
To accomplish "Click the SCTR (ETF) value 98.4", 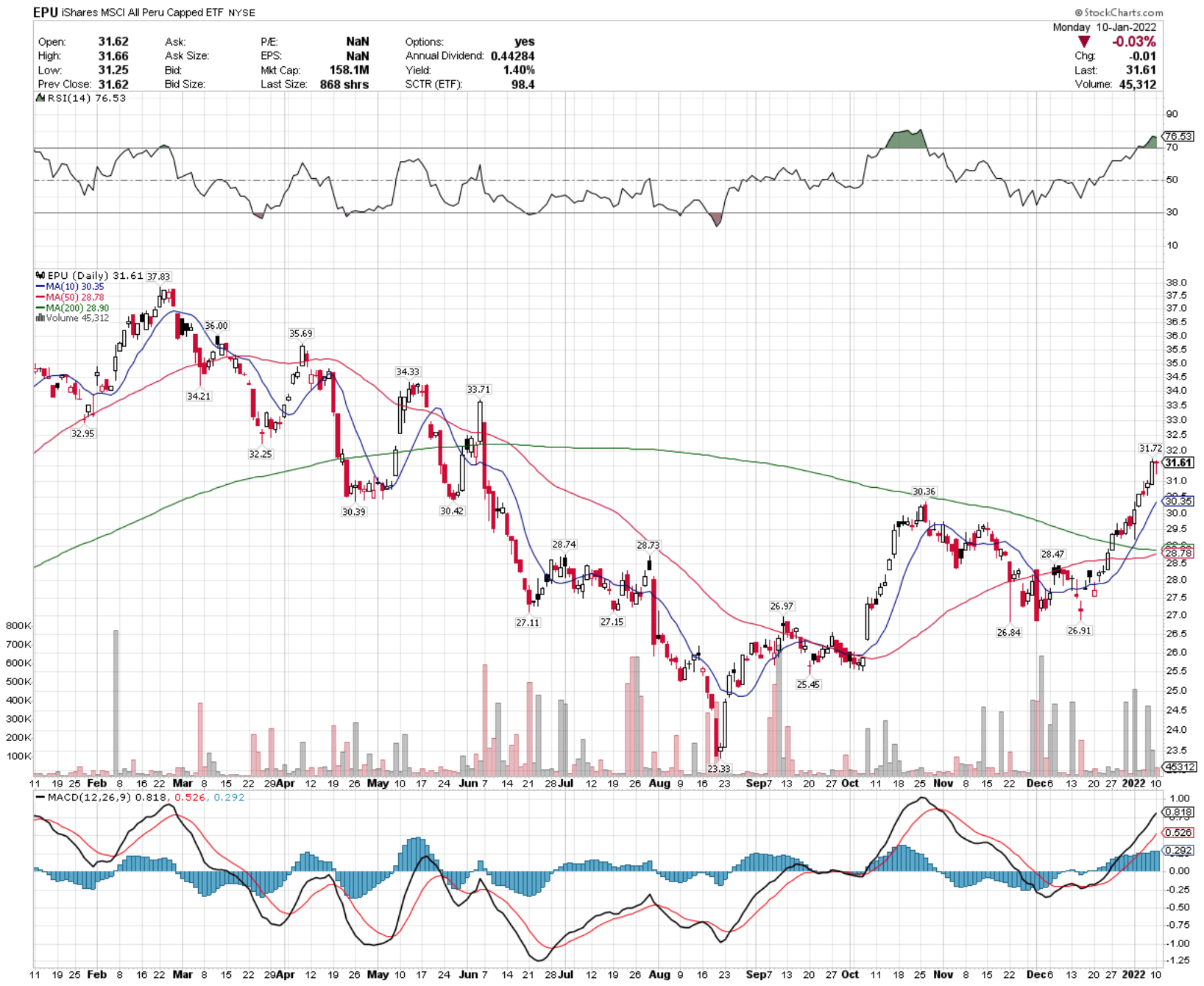I will pos(523,84).
